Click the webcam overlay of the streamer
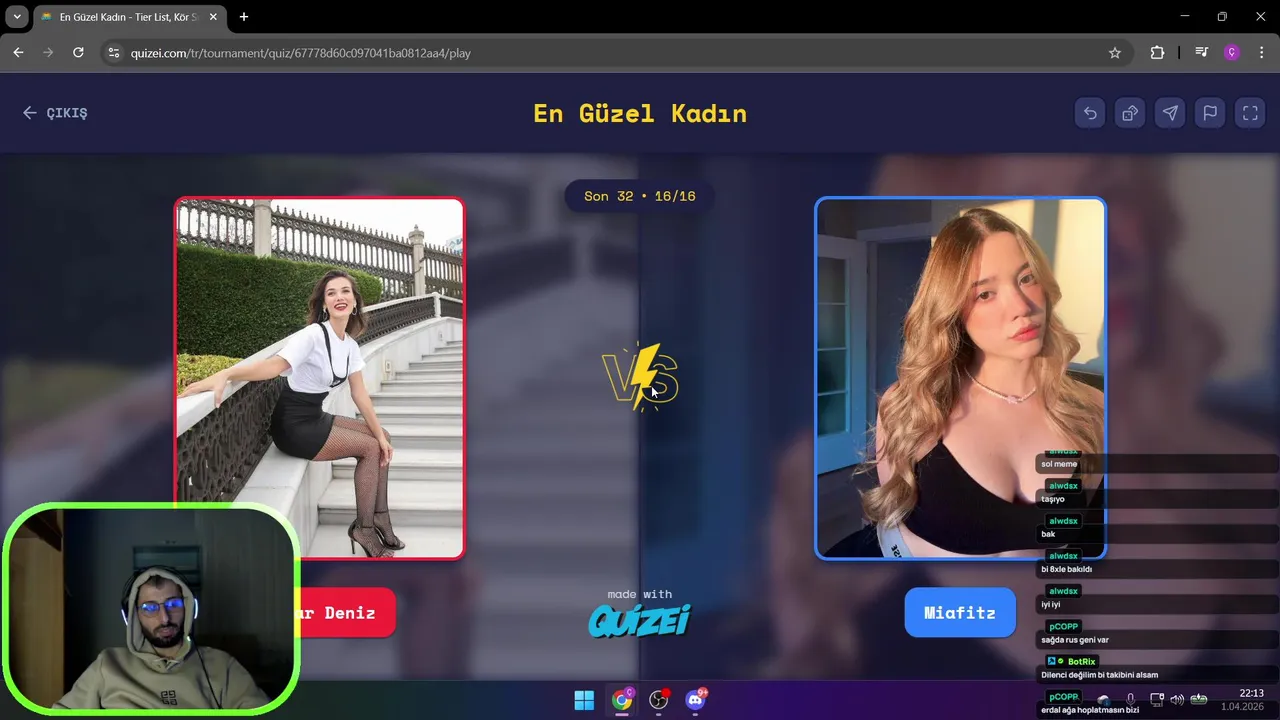This screenshot has height=720, width=1280. click(x=150, y=611)
